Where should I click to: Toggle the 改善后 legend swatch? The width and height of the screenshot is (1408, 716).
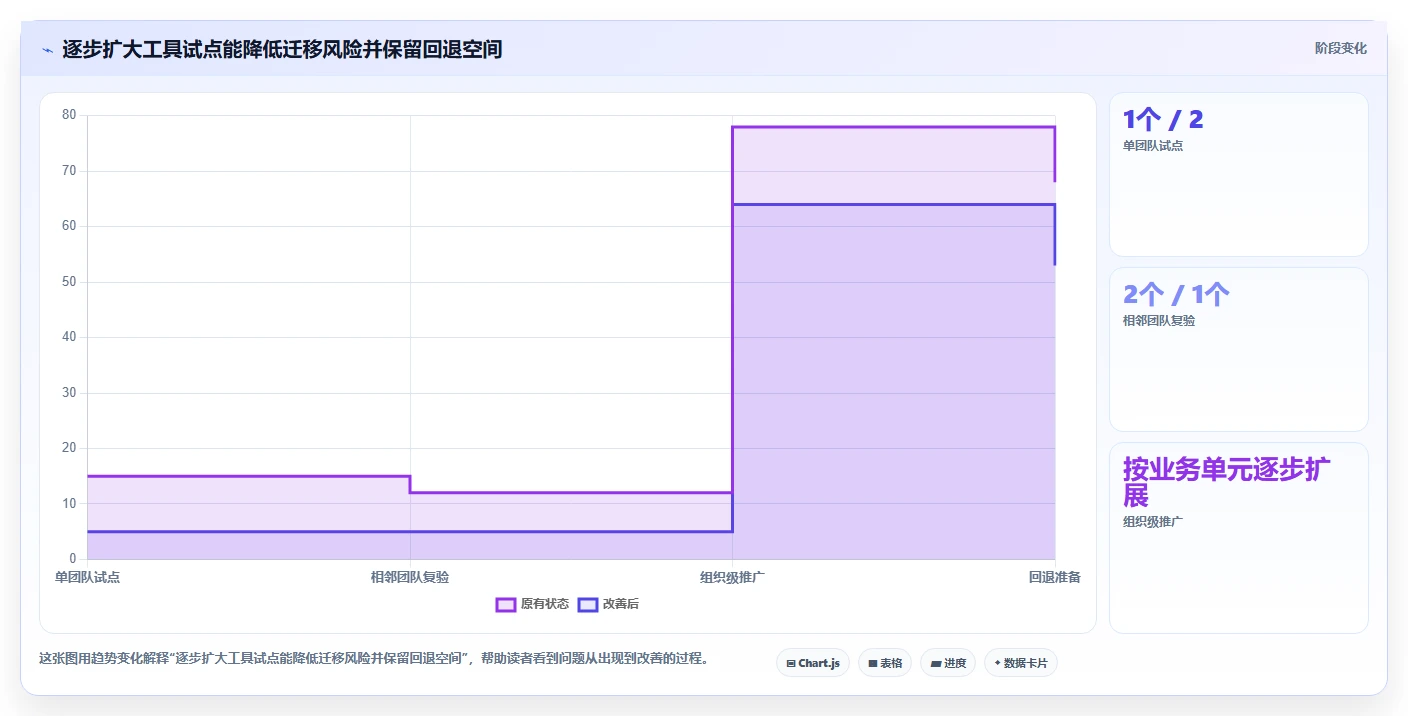[x=588, y=604]
